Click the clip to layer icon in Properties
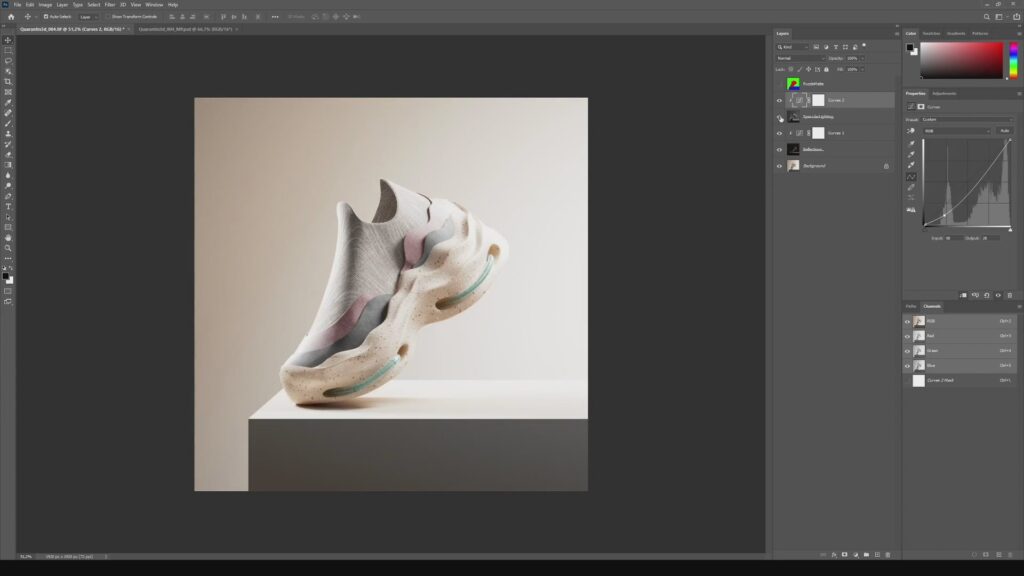The width and height of the screenshot is (1024, 576). point(963,295)
